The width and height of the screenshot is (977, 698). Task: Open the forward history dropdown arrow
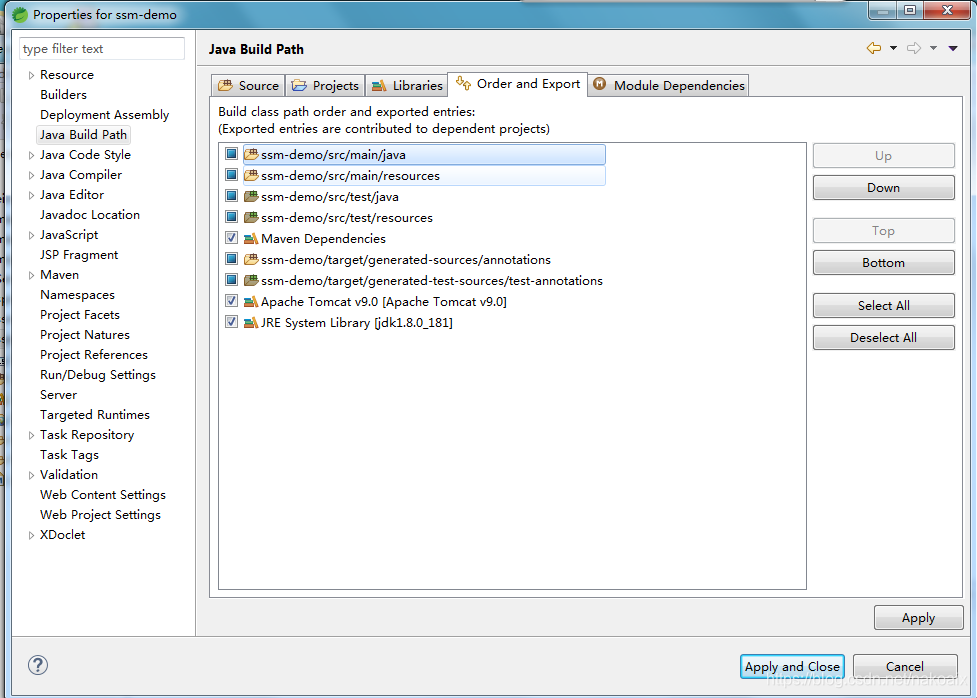[x=933, y=48]
